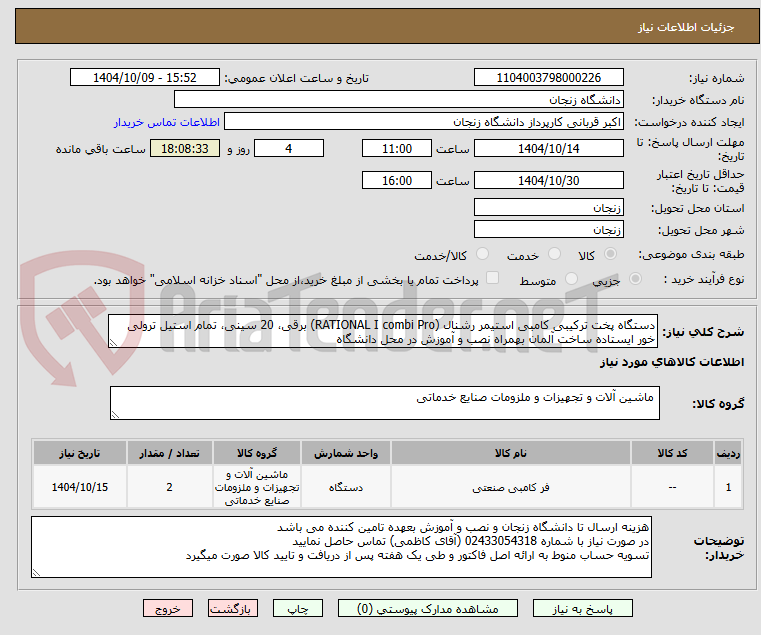Click the row number cell 1
Viewport: 761px width, 635px height.
pos(728,487)
